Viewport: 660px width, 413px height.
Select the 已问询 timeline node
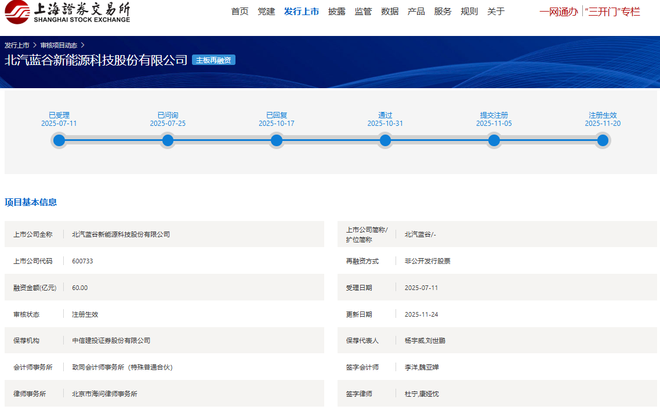[x=168, y=140]
